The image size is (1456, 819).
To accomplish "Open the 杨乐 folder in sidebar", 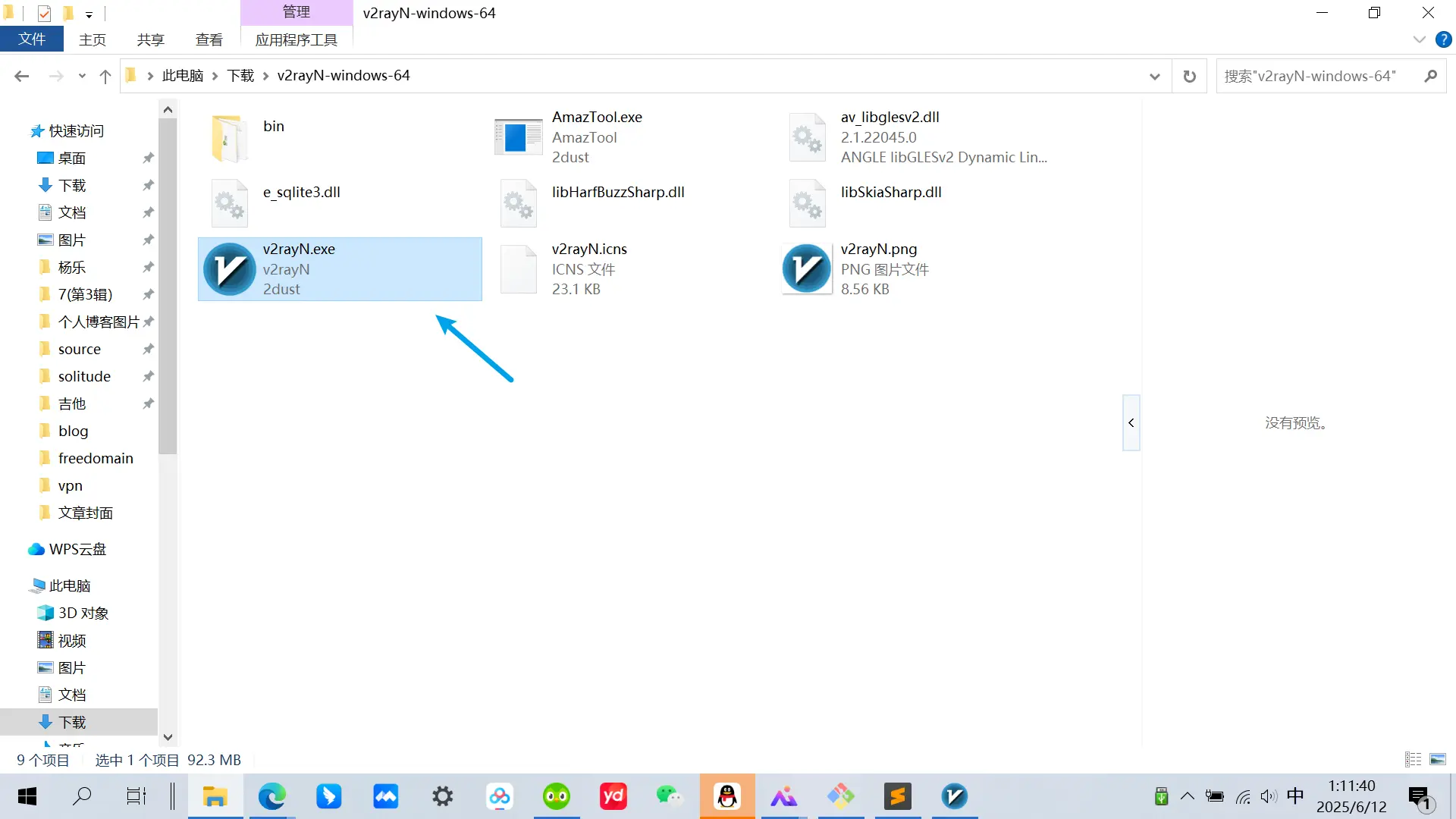I will click(x=72, y=267).
